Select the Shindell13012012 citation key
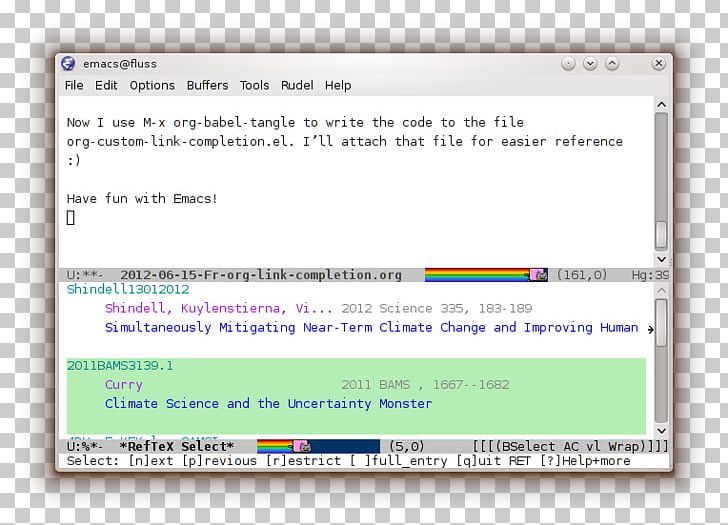The width and height of the screenshot is (728, 525). 128,290
